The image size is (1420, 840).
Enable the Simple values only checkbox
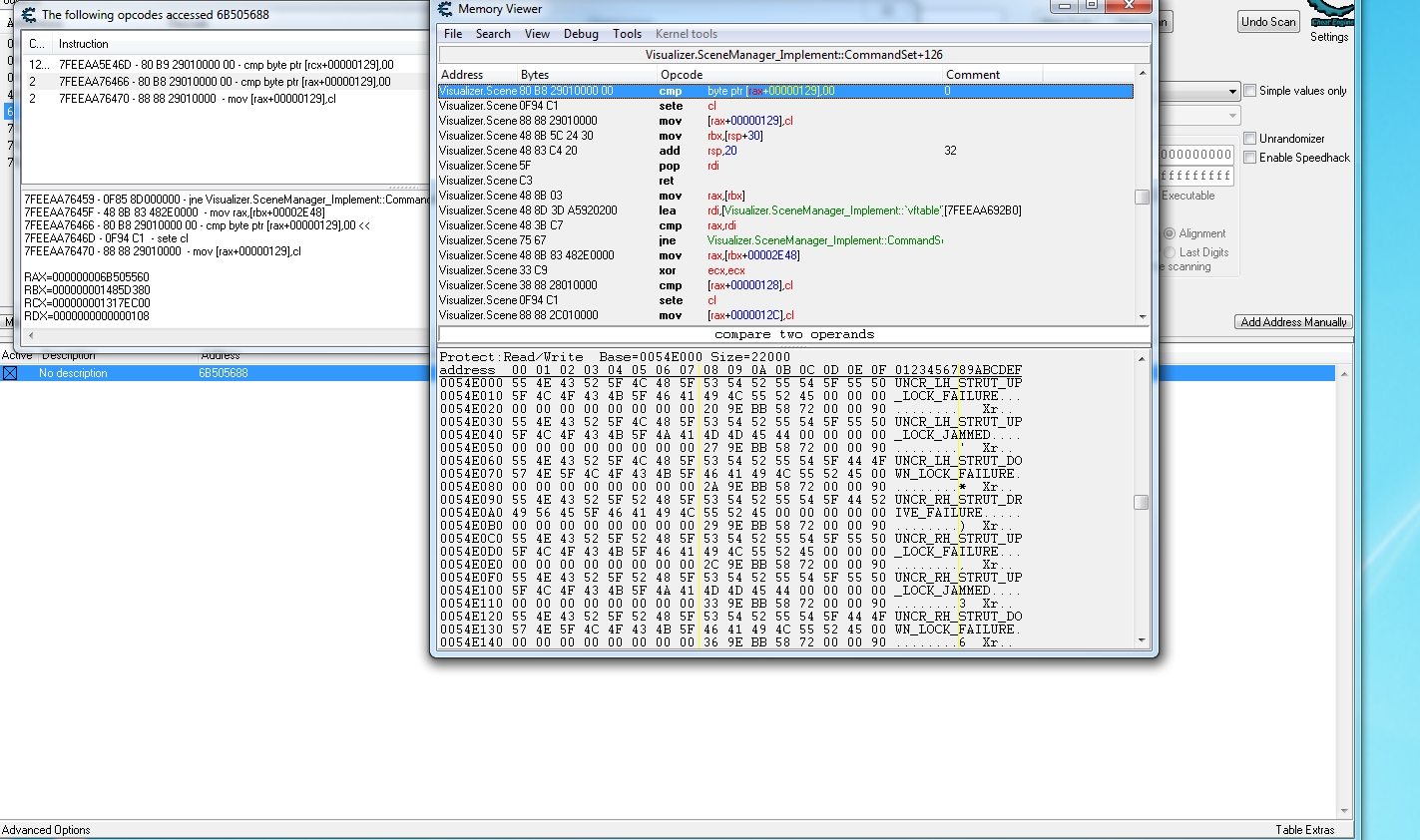(1250, 91)
